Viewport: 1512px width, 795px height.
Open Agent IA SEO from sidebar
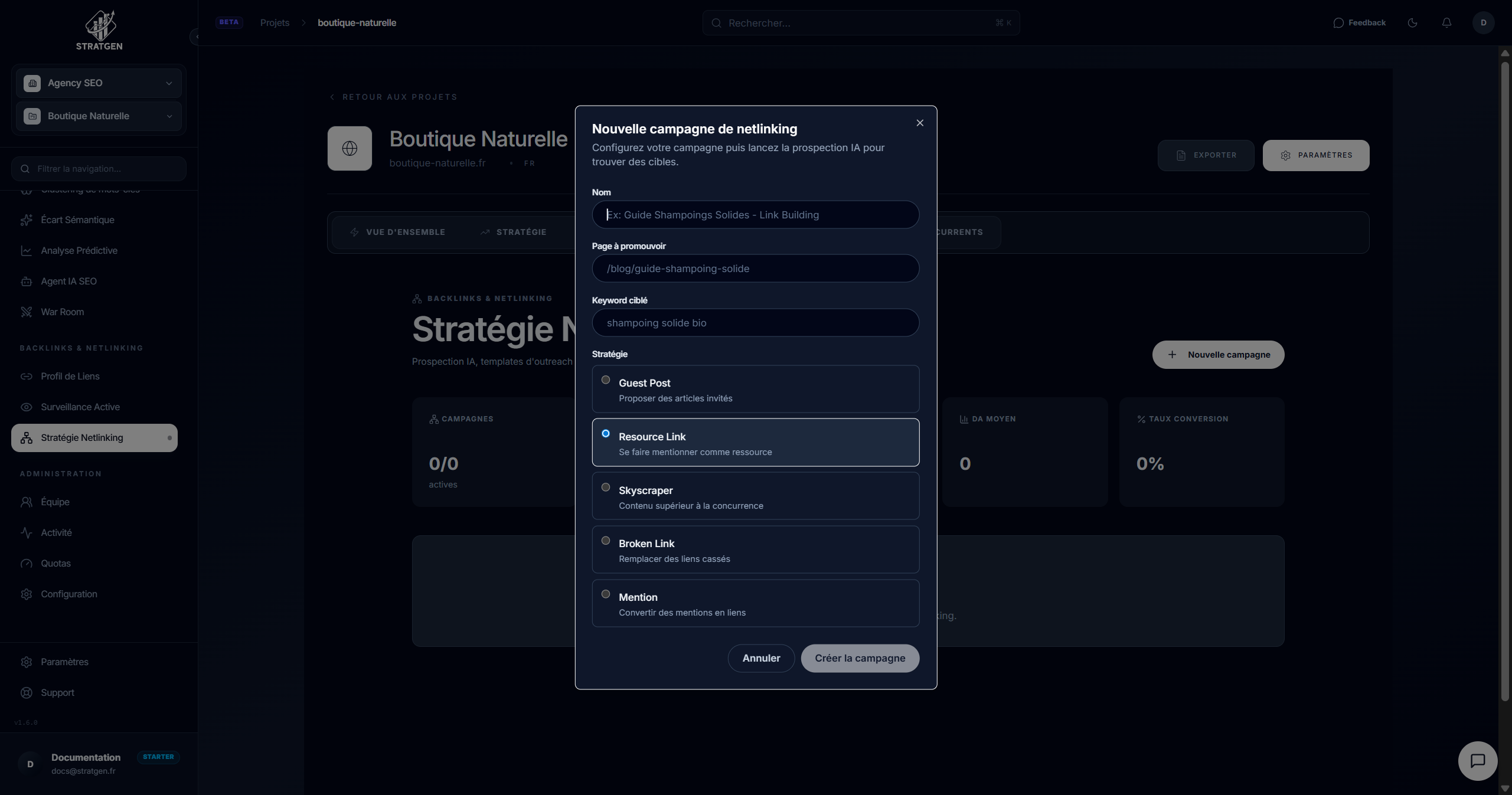tap(68, 281)
